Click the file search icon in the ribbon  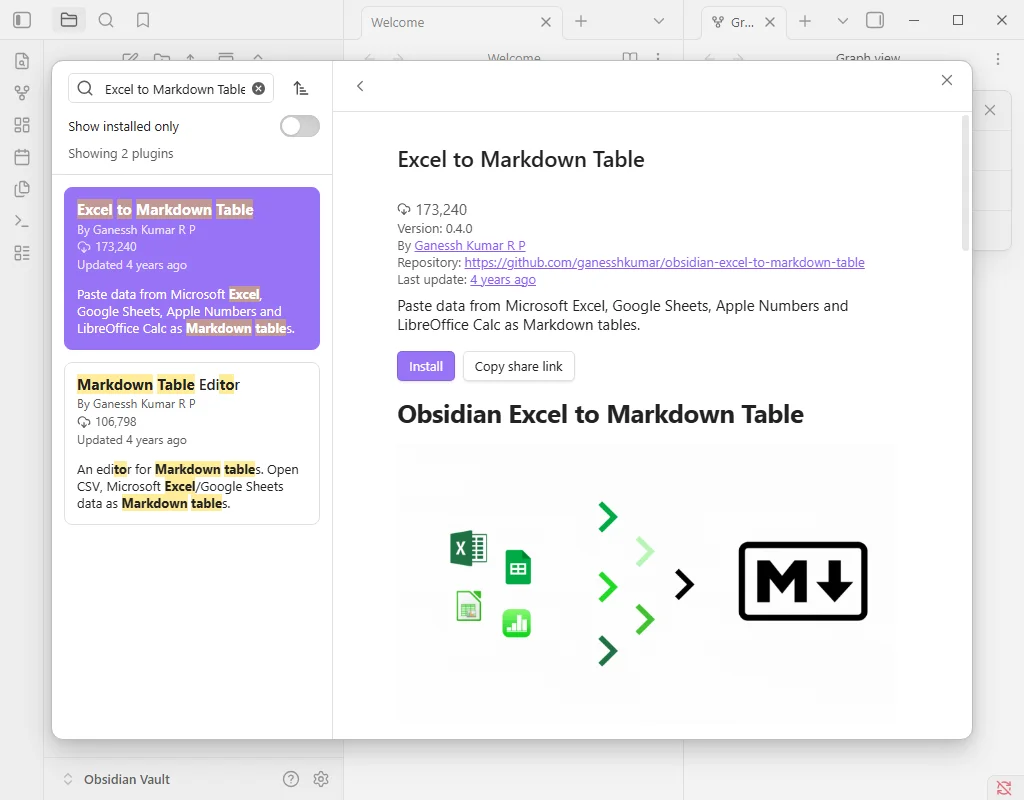pyautogui.click(x=22, y=61)
